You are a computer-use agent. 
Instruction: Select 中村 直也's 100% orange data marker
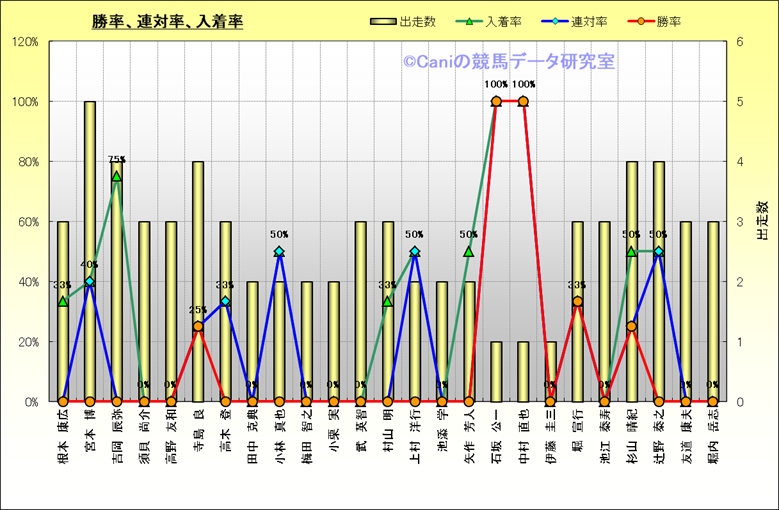tap(523, 101)
